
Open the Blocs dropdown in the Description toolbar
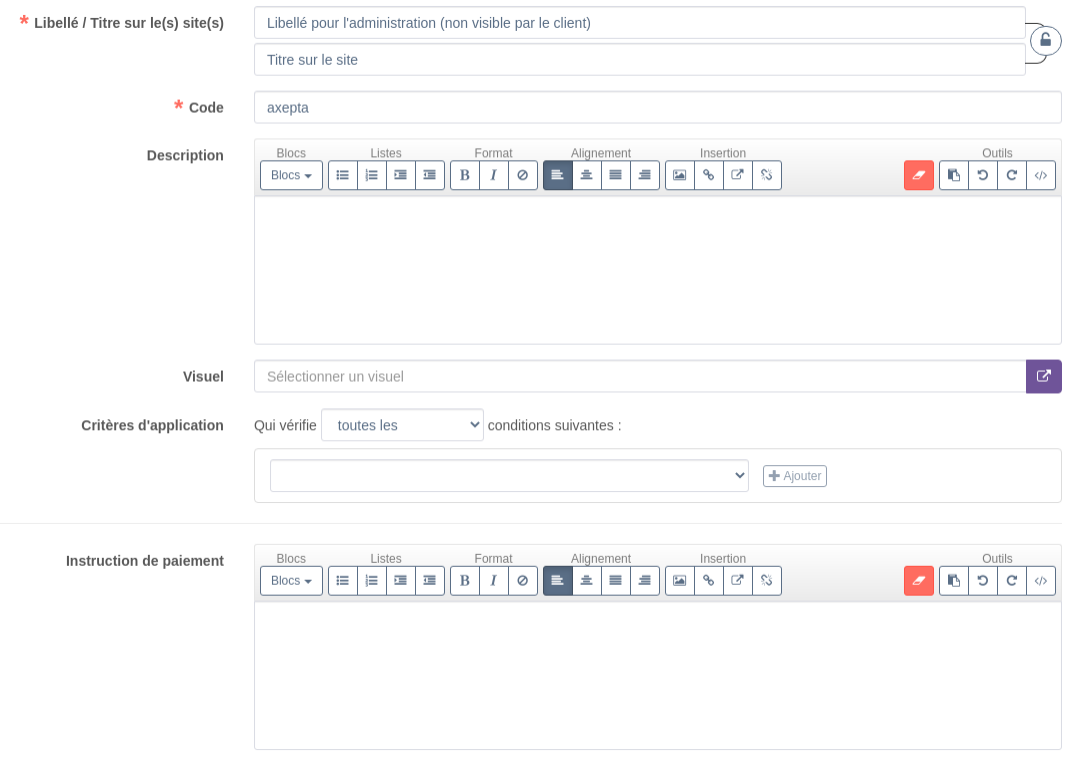[291, 175]
